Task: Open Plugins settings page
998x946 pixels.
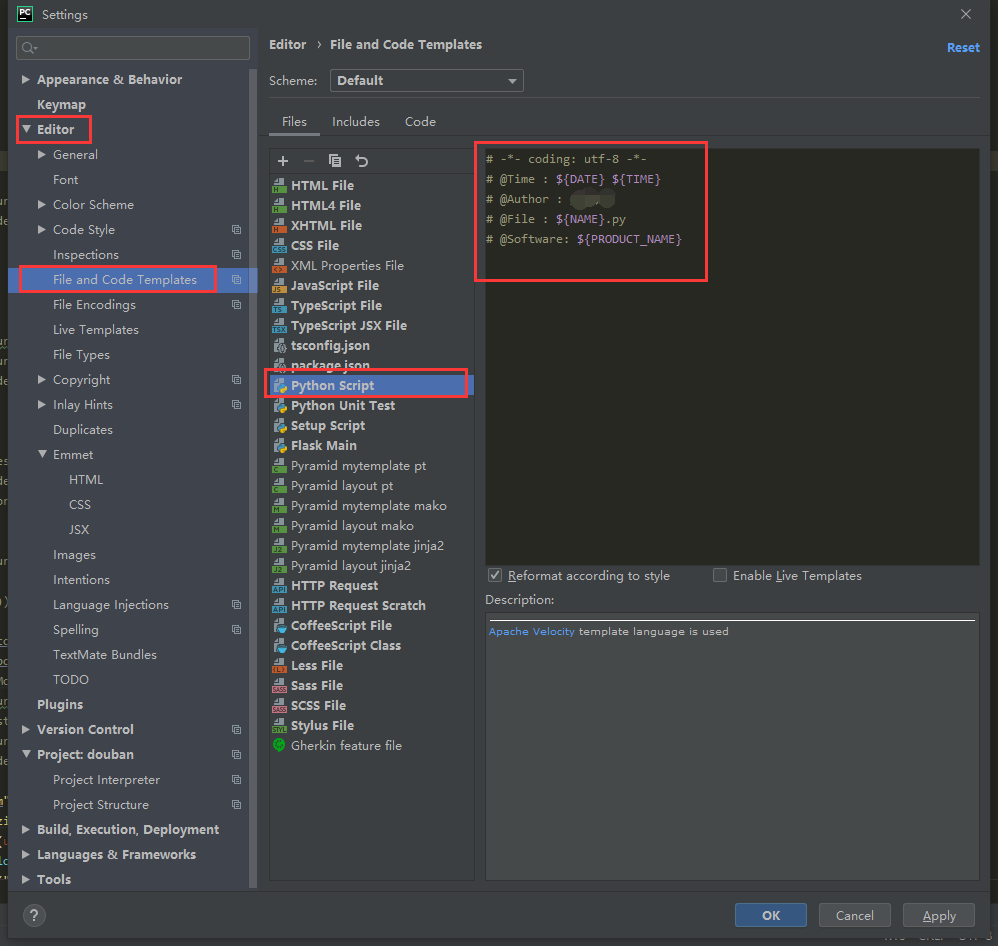Action: [60, 705]
